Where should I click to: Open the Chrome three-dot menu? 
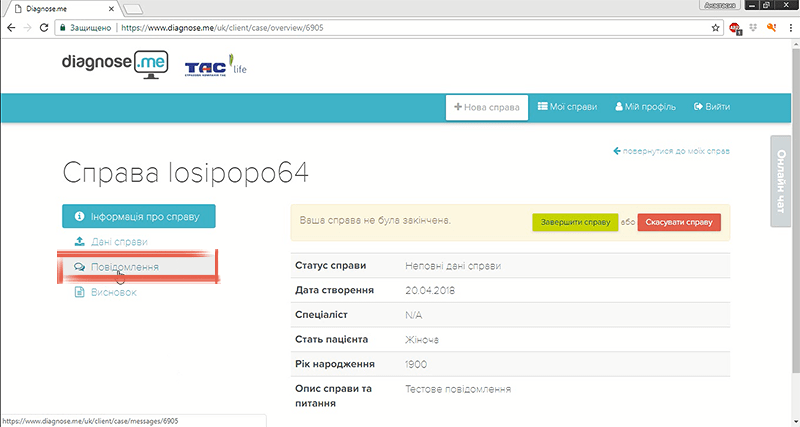click(788, 27)
